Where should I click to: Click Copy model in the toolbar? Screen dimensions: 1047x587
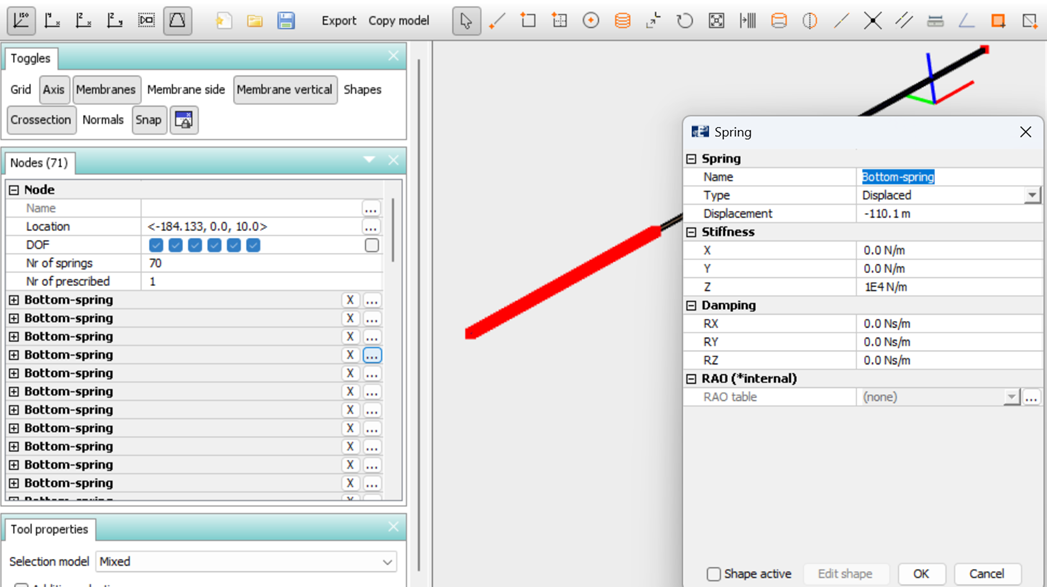pos(399,21)
